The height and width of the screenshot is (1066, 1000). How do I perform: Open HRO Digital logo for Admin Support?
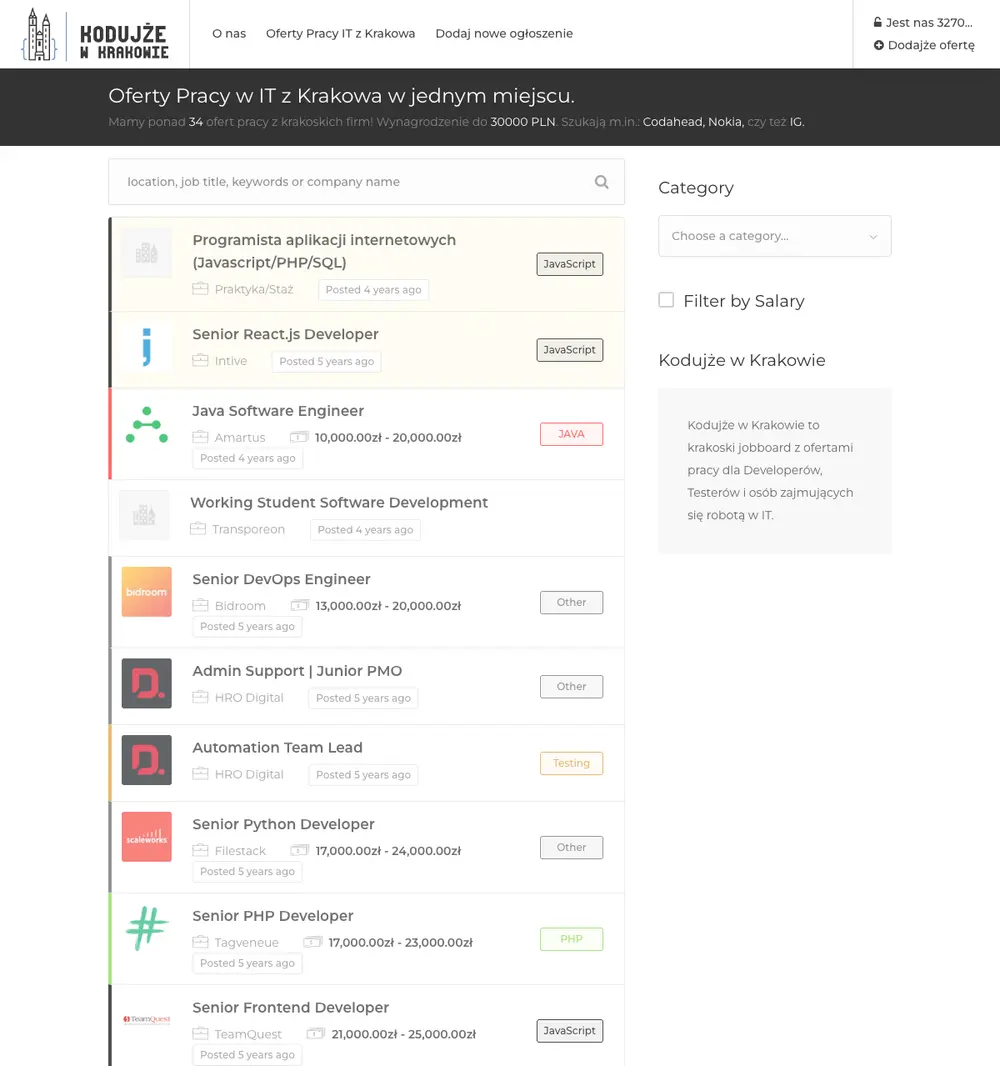point(146,683)
